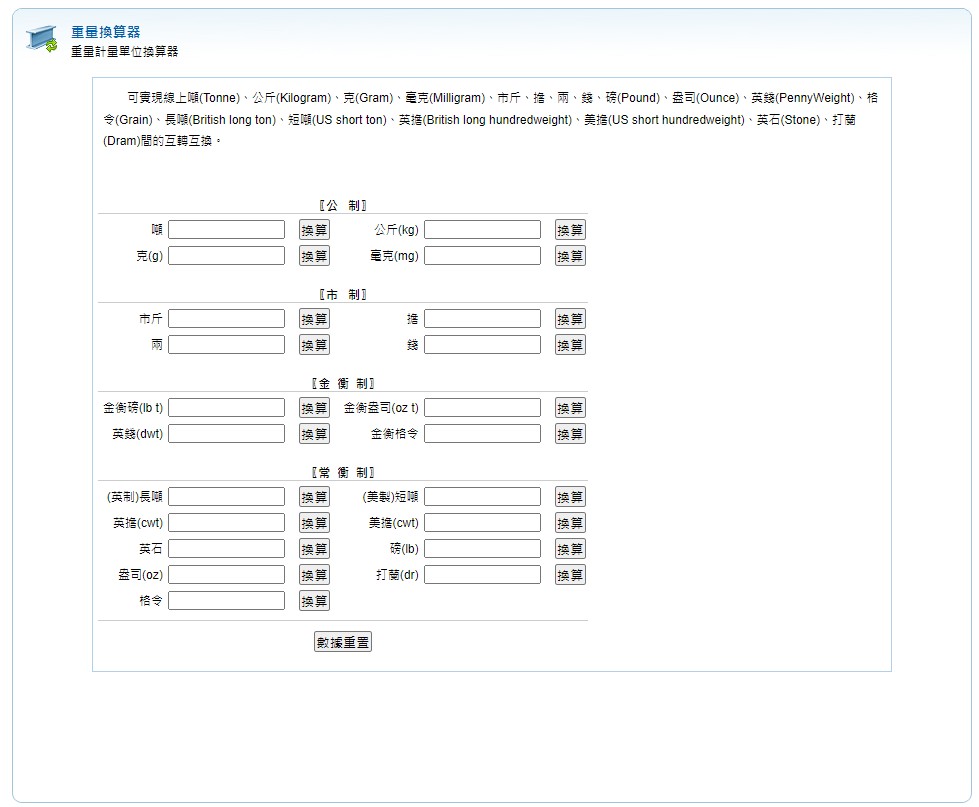
Task: Focus the 打蘭(dr) input field
Action: (x=483, y=575)
